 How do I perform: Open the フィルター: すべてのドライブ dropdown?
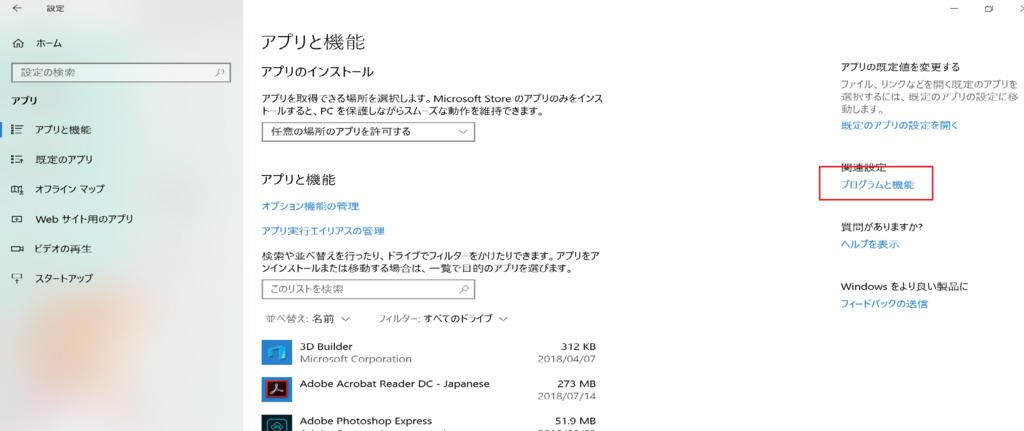443,319
